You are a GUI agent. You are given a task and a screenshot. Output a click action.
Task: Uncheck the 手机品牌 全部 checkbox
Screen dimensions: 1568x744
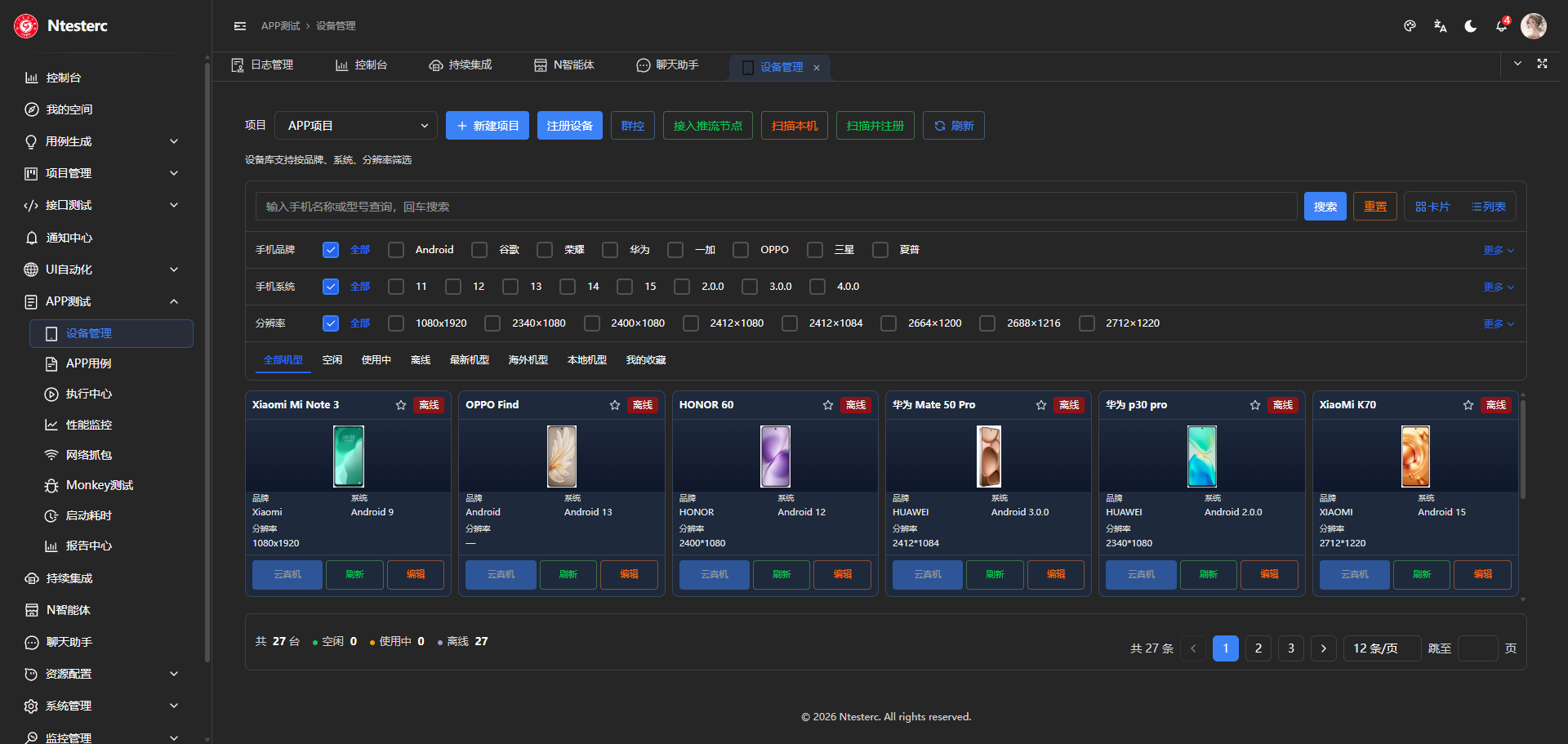click(331, 250)
